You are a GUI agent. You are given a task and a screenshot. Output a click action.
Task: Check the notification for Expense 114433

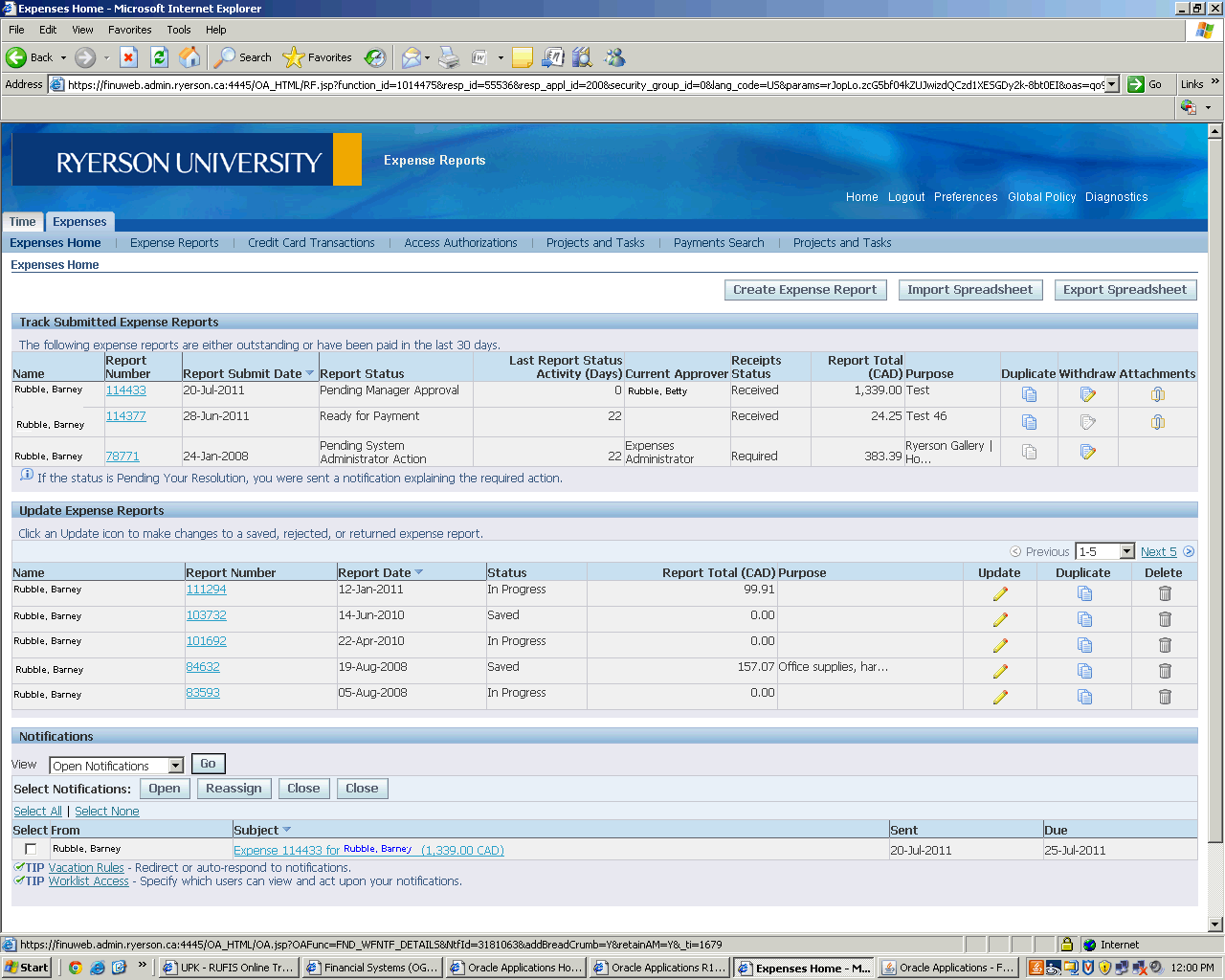(x=31, y=849)
